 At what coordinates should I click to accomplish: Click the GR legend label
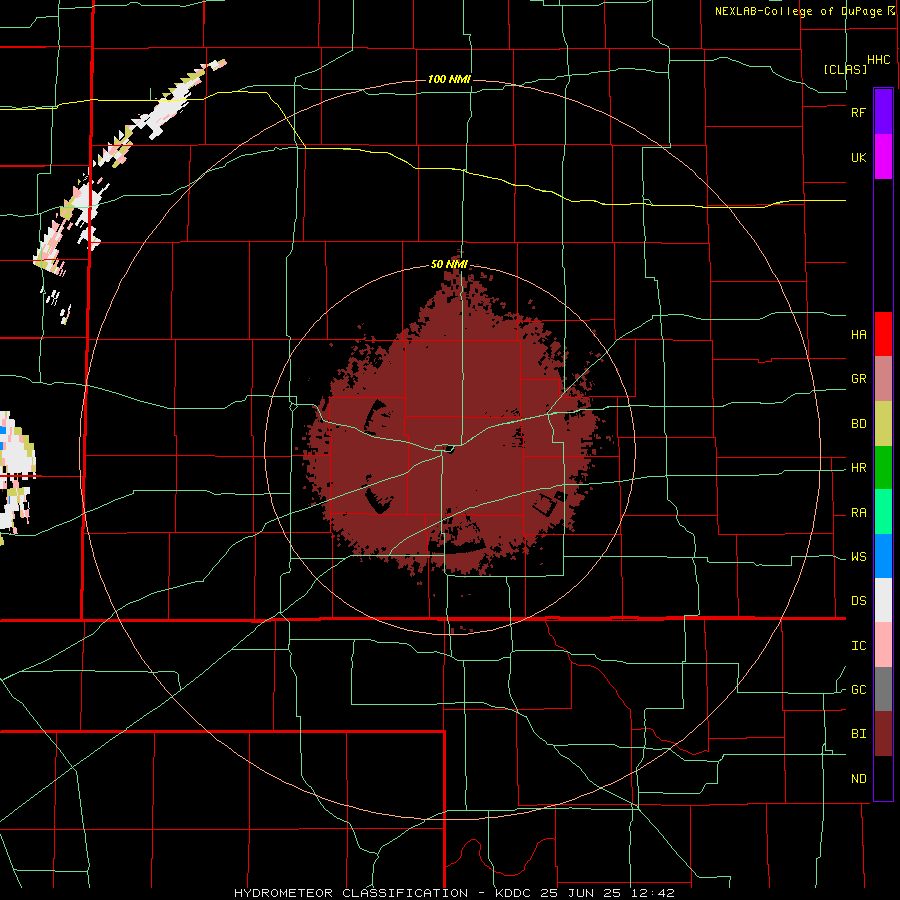pos(858,379)
